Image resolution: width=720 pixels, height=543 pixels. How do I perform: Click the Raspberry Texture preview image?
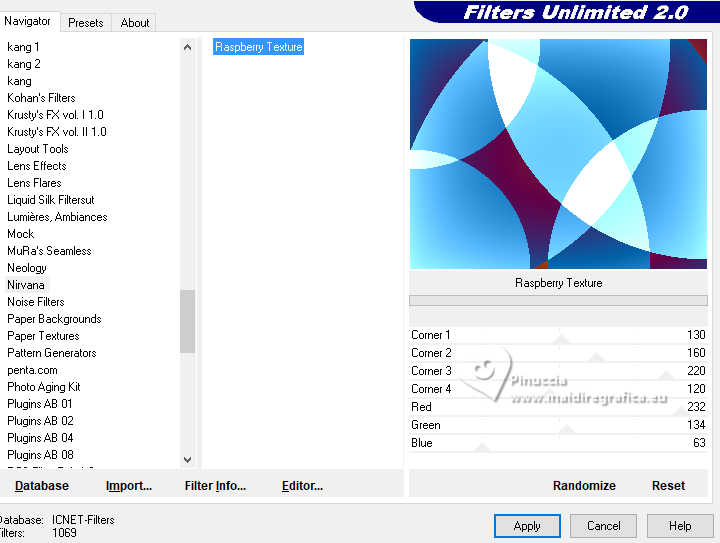click(558, 154)
